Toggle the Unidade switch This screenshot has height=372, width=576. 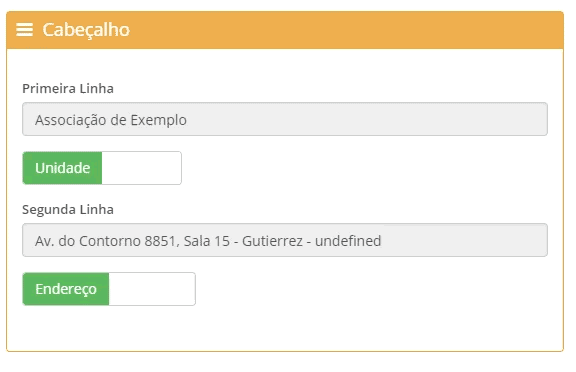pos(102,168)
